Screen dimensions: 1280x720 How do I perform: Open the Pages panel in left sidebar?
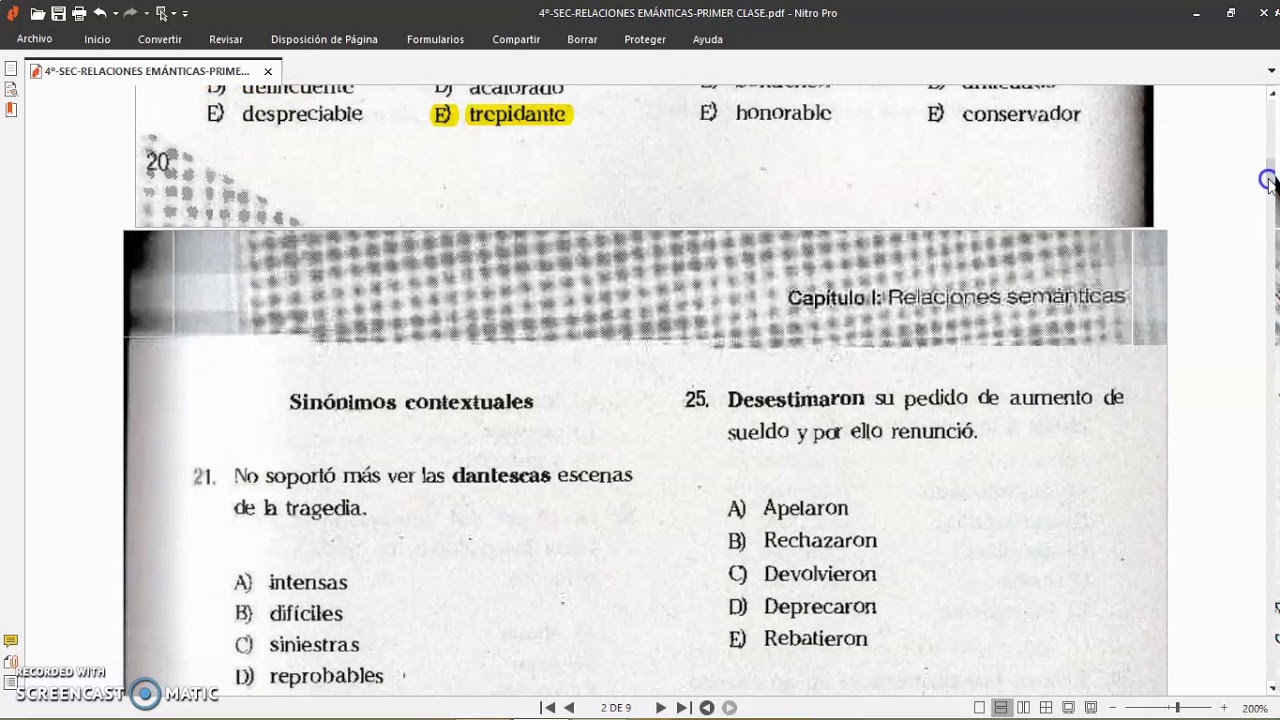(x=11, y=70)
